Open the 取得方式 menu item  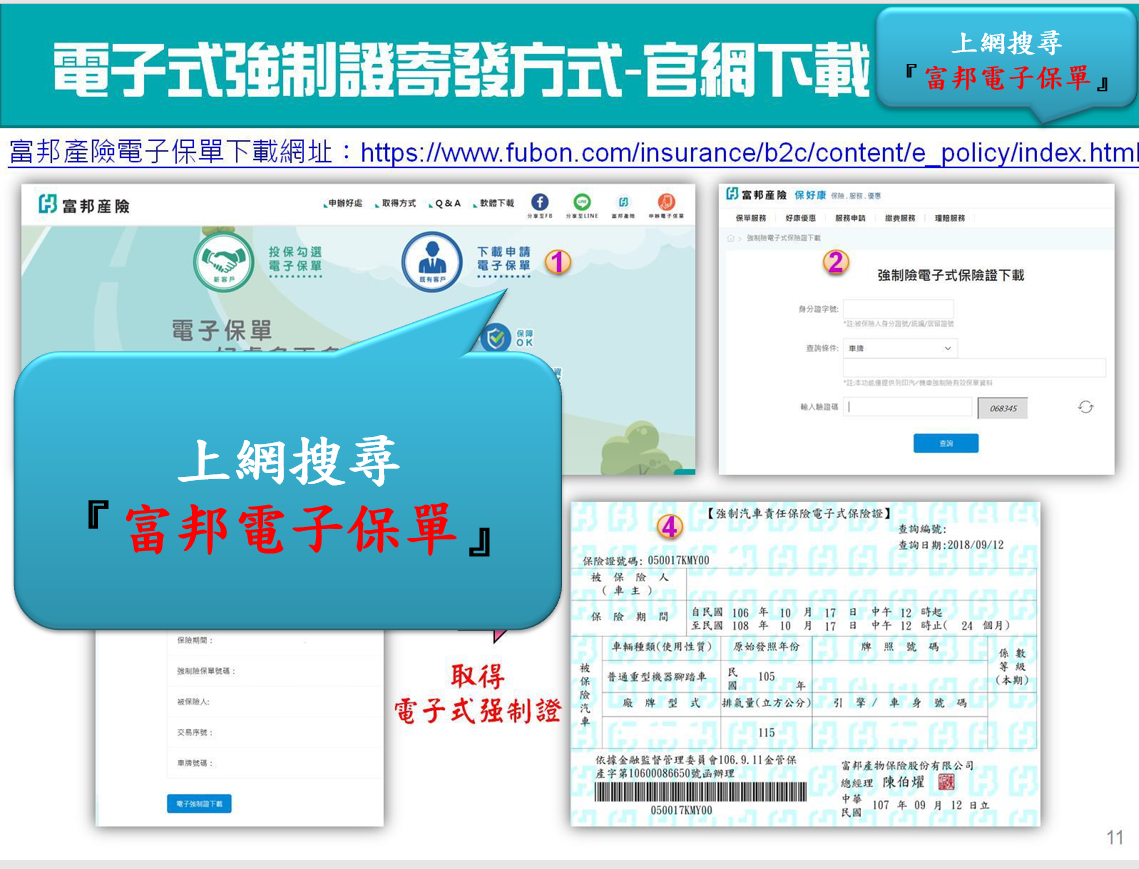click(x=397, y=203)
